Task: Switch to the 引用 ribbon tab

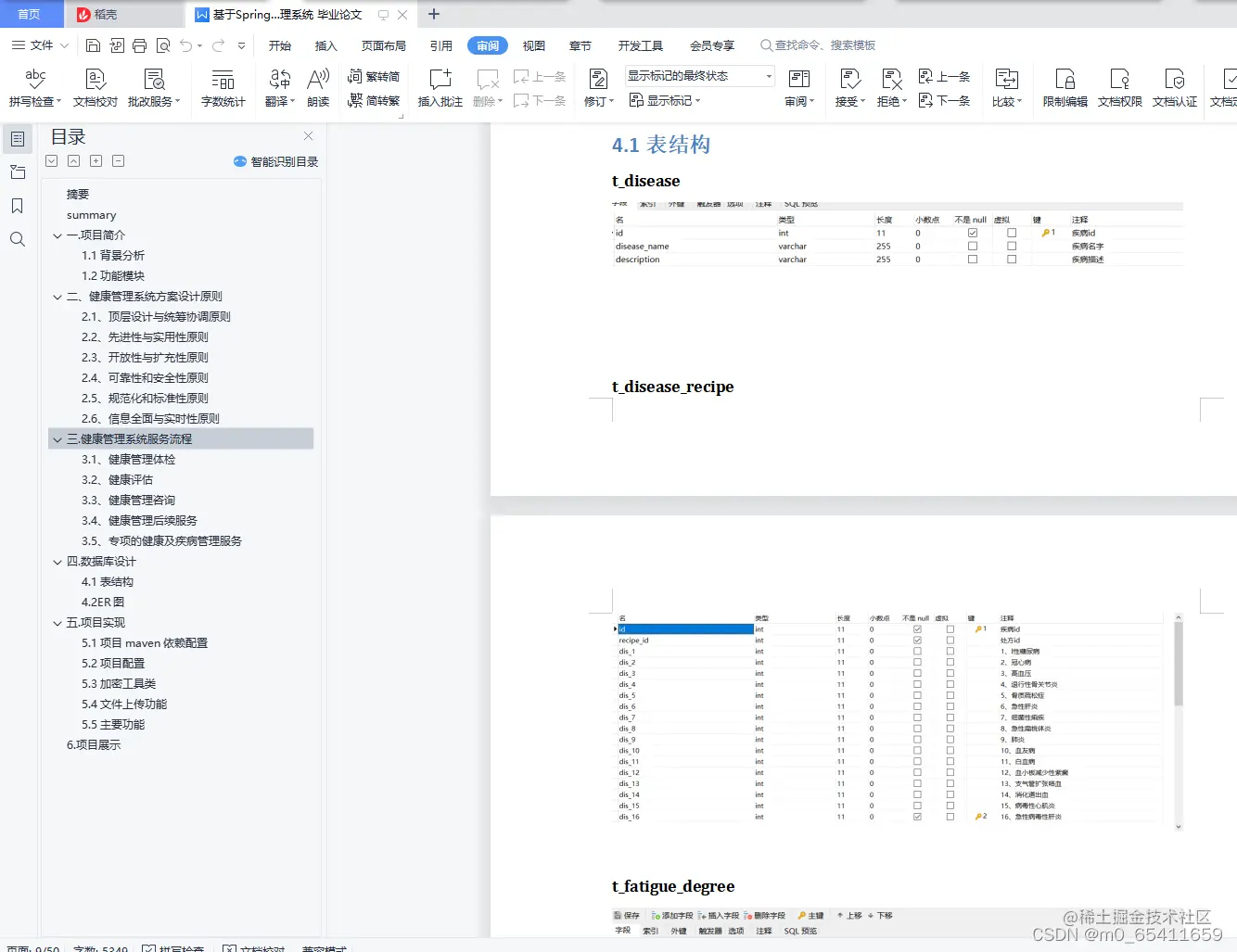Action: pos(441,45)
